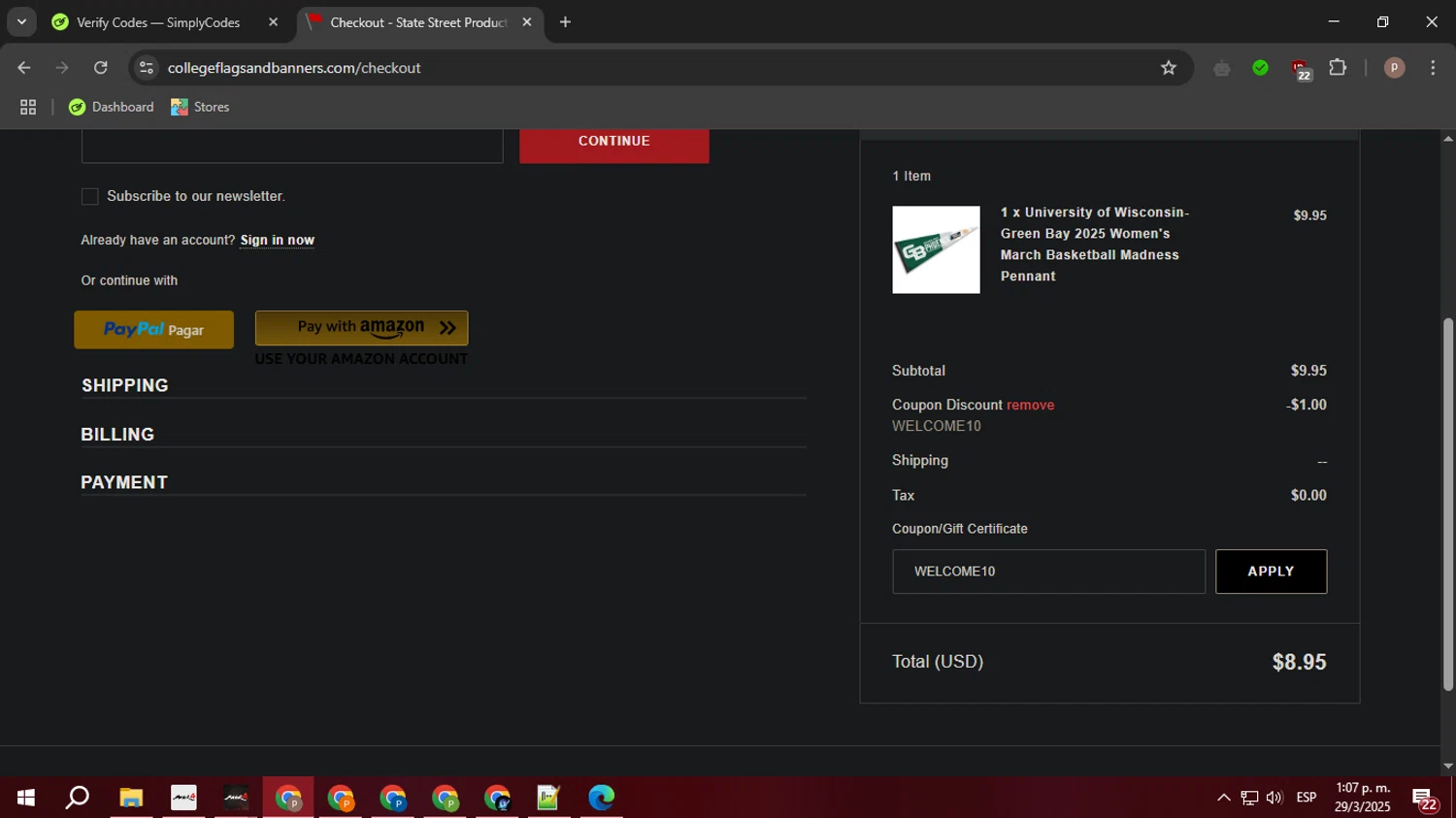Open the notification center with 22 badge
Viewport: 1456px width, 818px height.
(1425, 800)
